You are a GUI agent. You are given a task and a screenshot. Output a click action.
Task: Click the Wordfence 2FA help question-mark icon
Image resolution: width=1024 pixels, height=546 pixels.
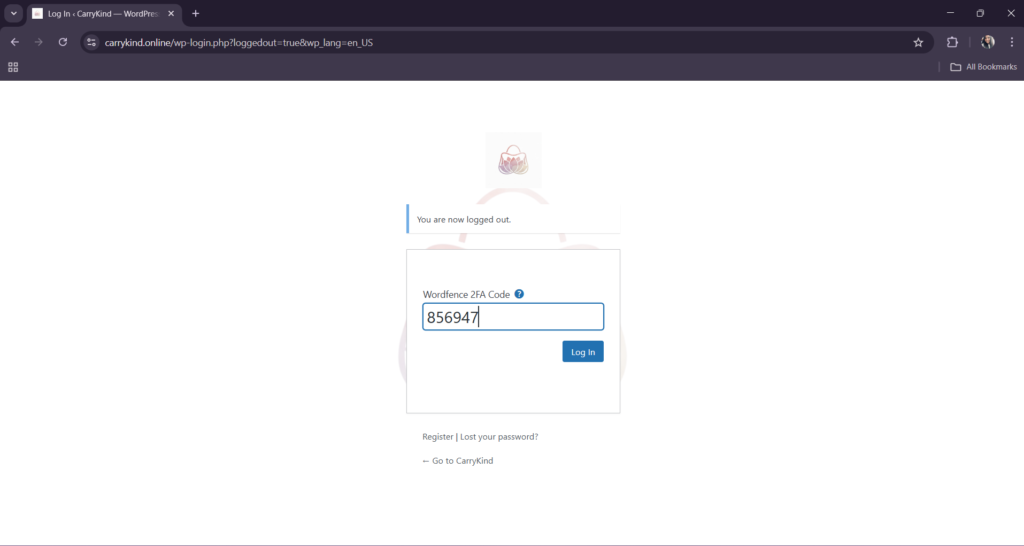click(519, 294)
